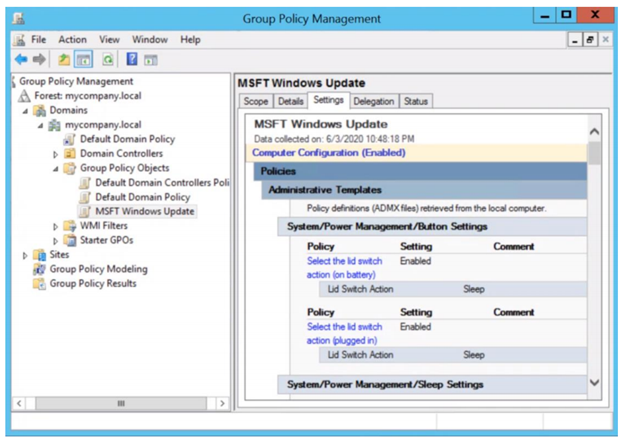Collapse the Administrative Templates section header
This screenshot has width=624, height=441.
[x=424, y=190]
